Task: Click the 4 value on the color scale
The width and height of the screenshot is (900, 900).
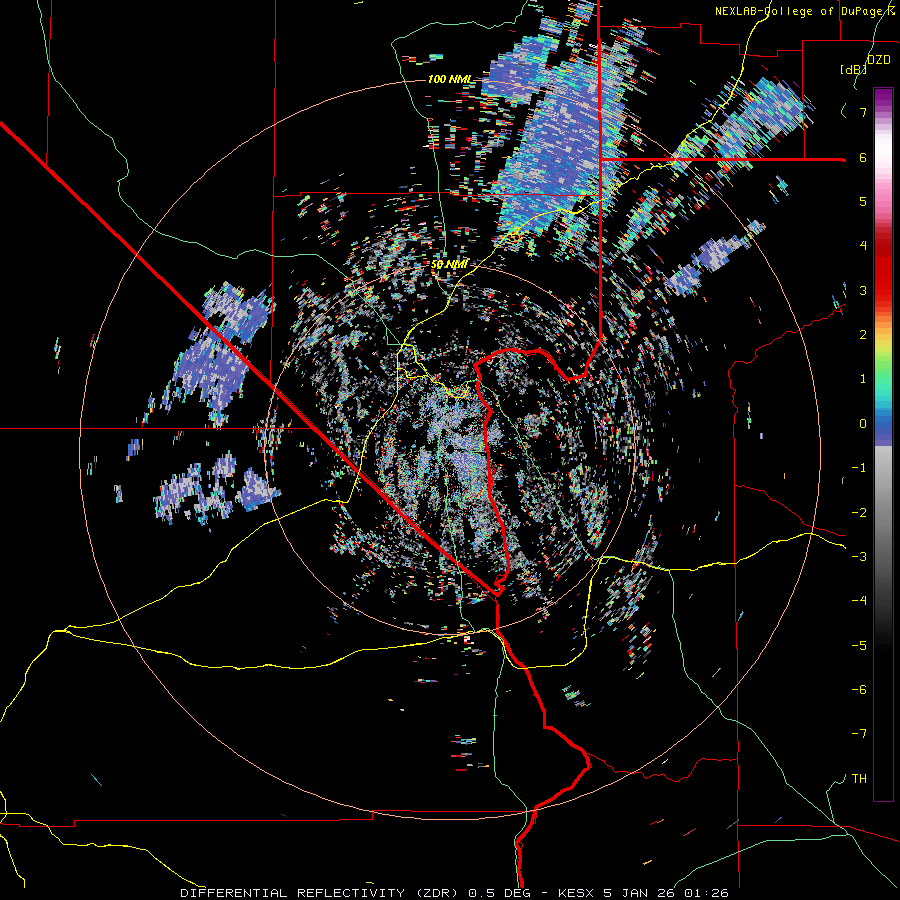Action: 863,246
